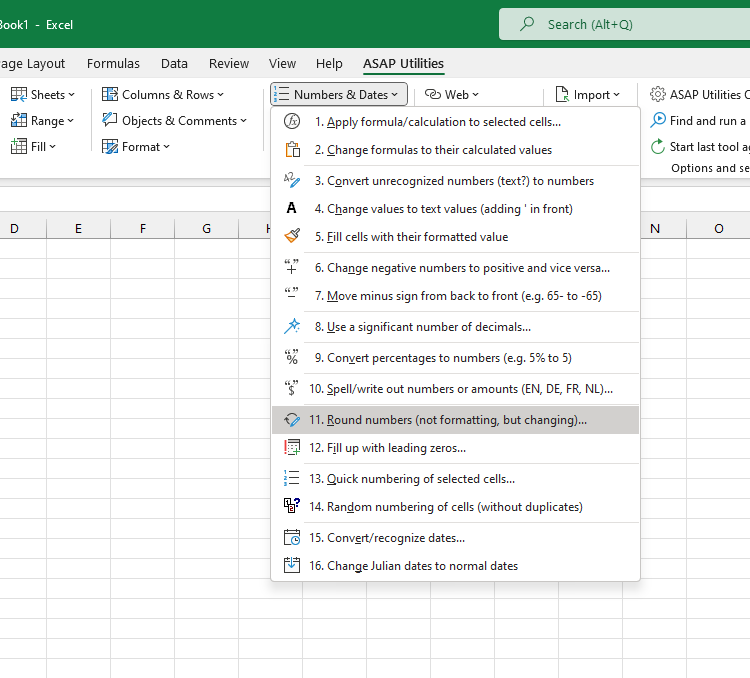This screenshot has height=678, width=750.
Task: Click Find and run a utility
Action: [700, 120]
